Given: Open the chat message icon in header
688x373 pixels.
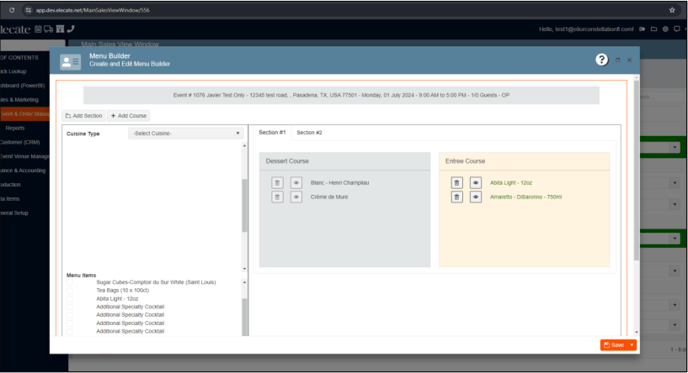Looking at the screenshot, I should 677,29.
